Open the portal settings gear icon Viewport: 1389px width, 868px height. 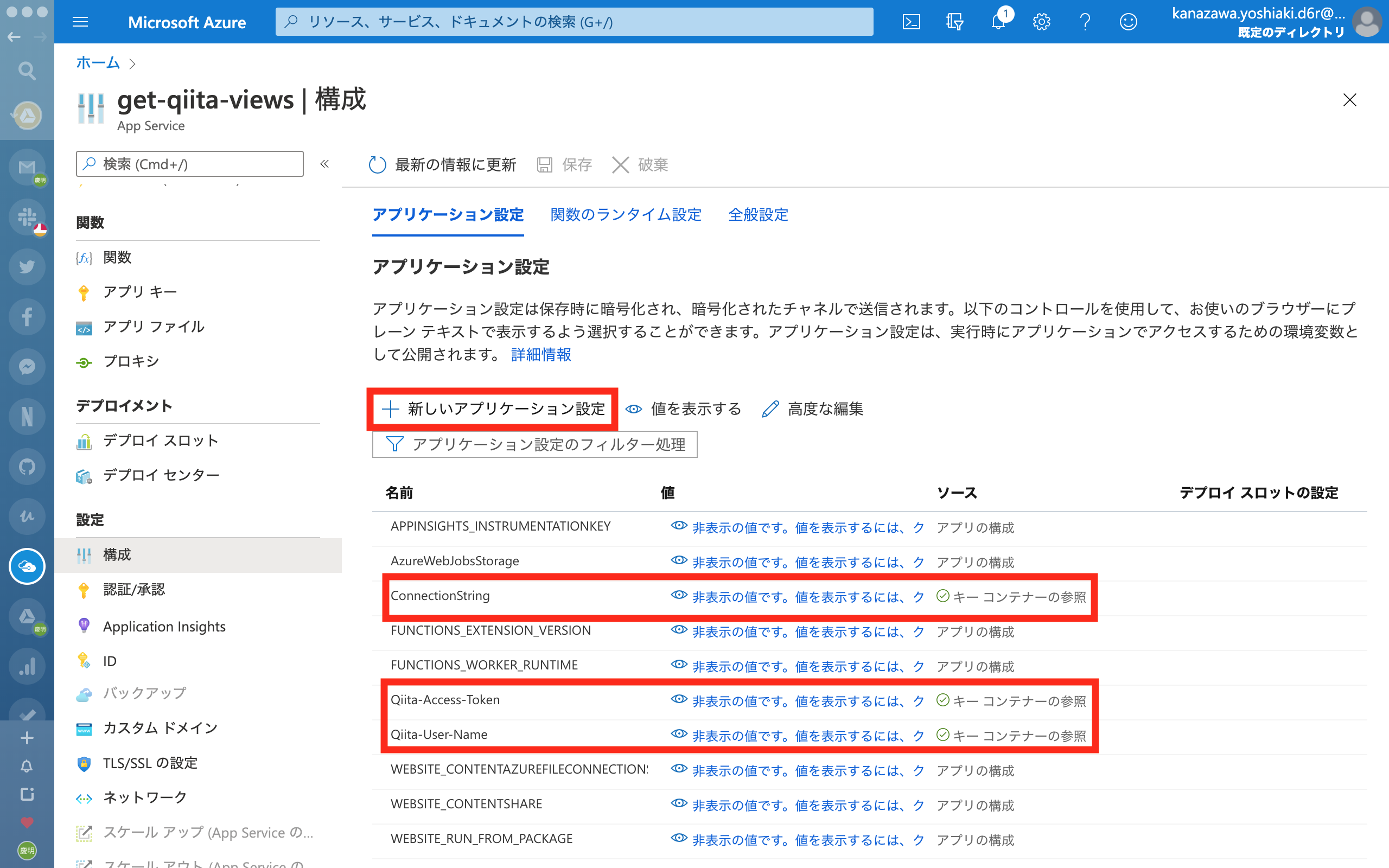(x=1041, y=22)
